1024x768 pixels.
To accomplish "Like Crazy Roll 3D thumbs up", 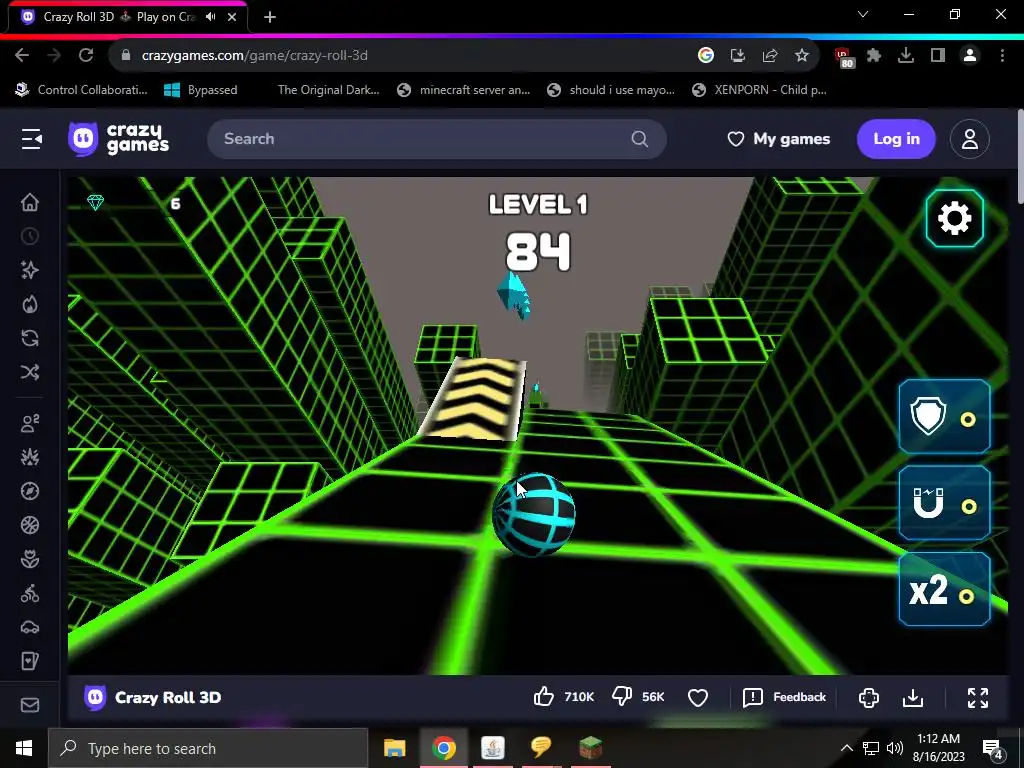I will pyautogui.click(x=543, y=697).
